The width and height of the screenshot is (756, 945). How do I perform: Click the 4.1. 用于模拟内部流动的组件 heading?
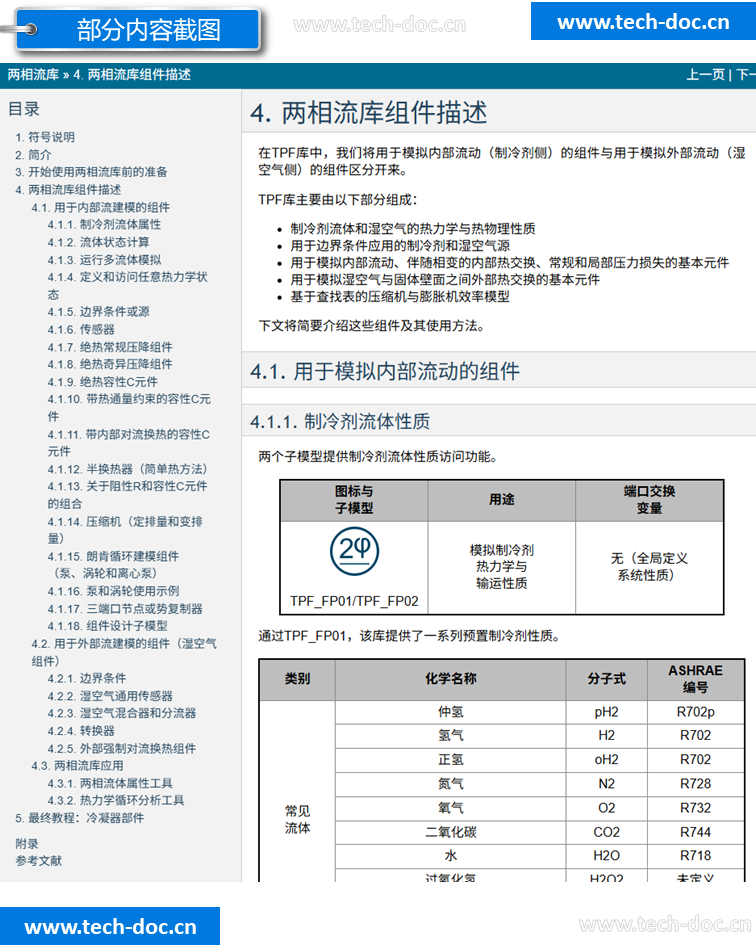385,371
